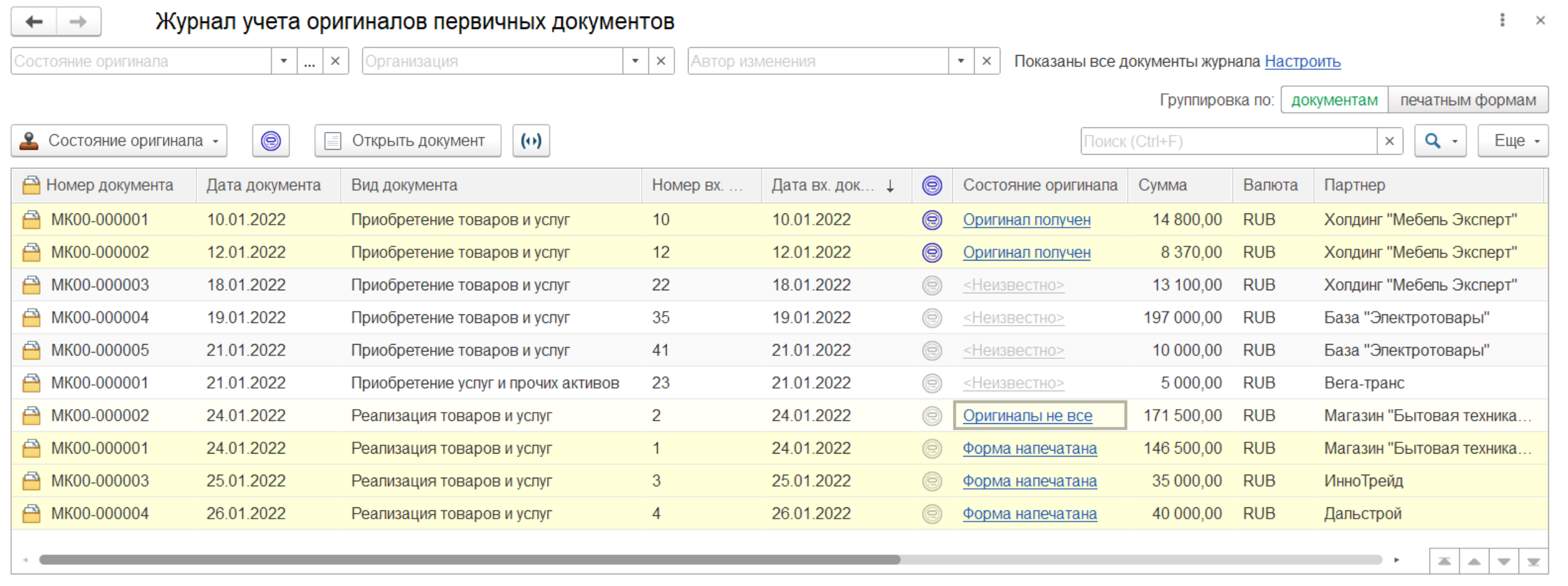
Task: Open the Состояние оригинала toolbar menu
Action: 119,141
